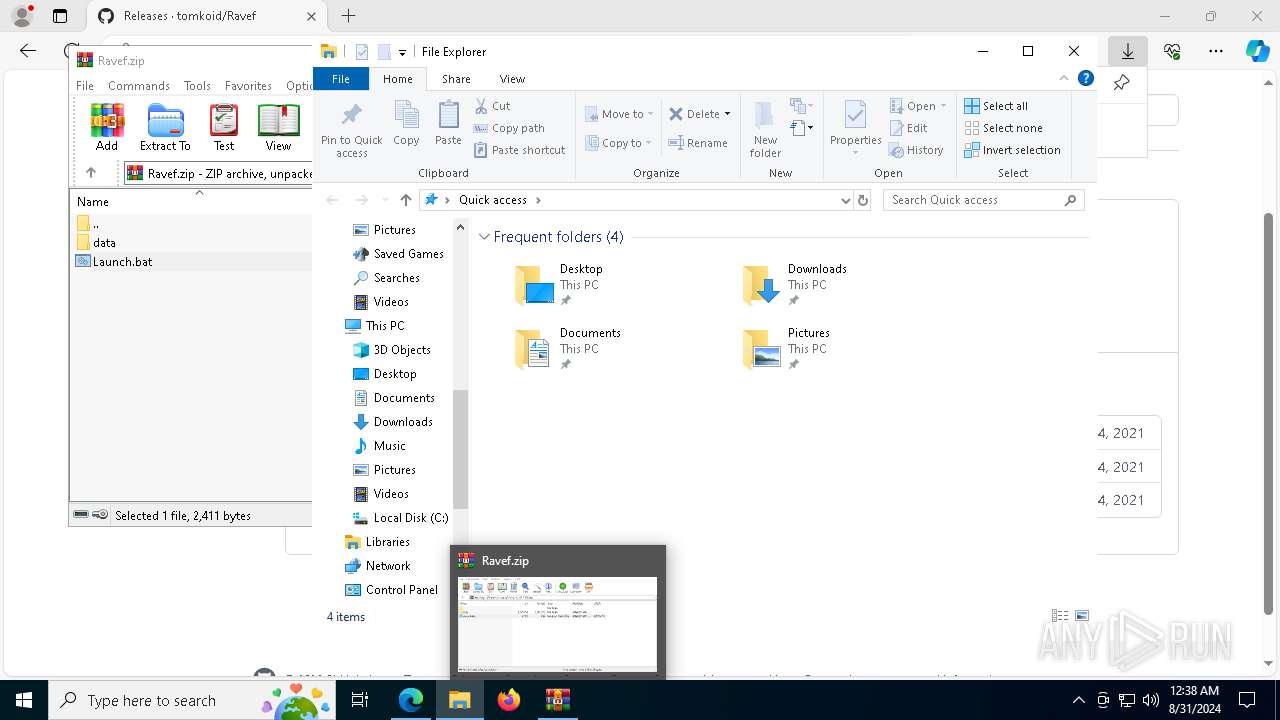This screenshot has height=720, width=1280.
Task: Collapse Frequent folders section
Action: click(484, 237)
